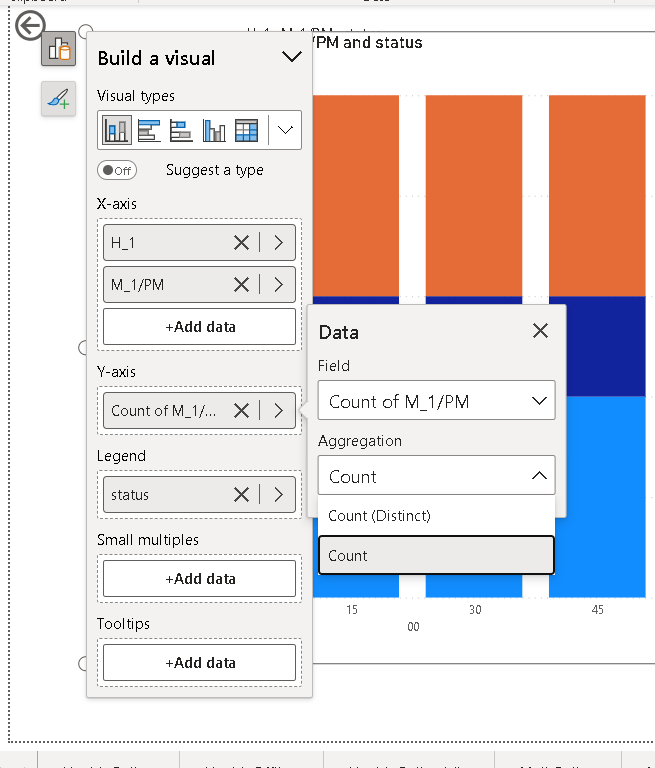Remove Count of M_1/PM from Y-axis
The image size is (655, 768).
pos(242,410)
